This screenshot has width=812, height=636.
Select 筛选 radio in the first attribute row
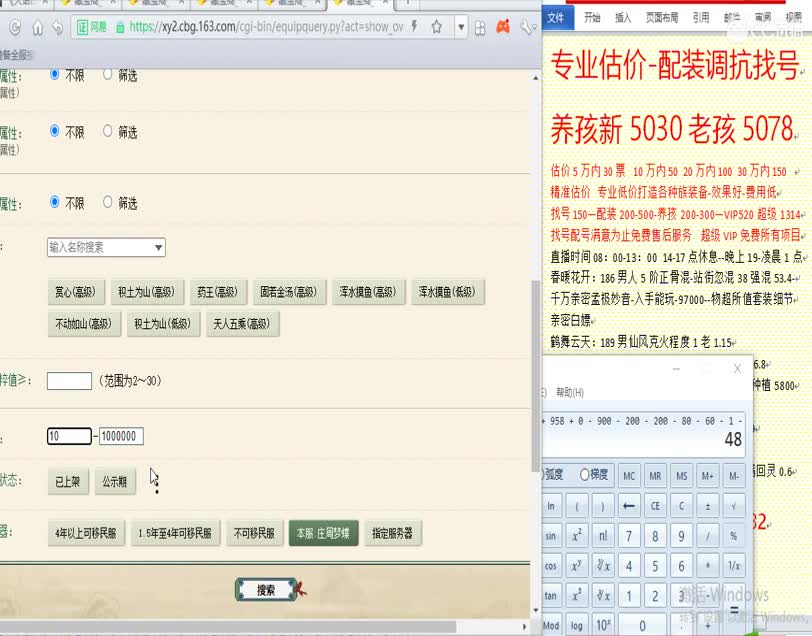pyautogui.click(x=107, y=74)
